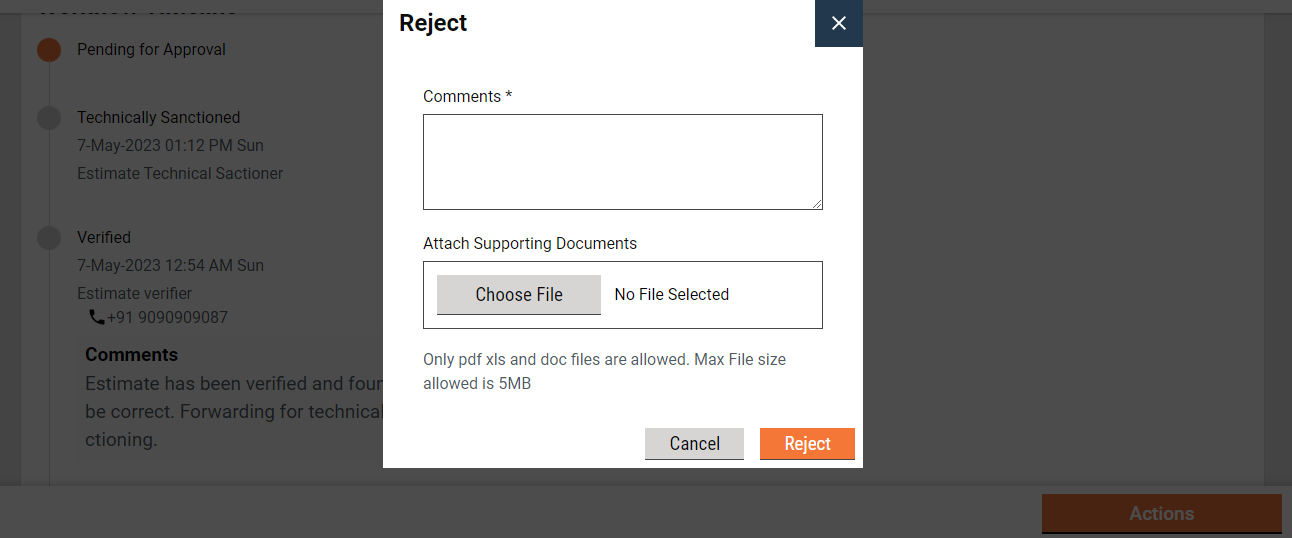
Task: Confirm with the orange Reject button
Action: coord(807,444)
